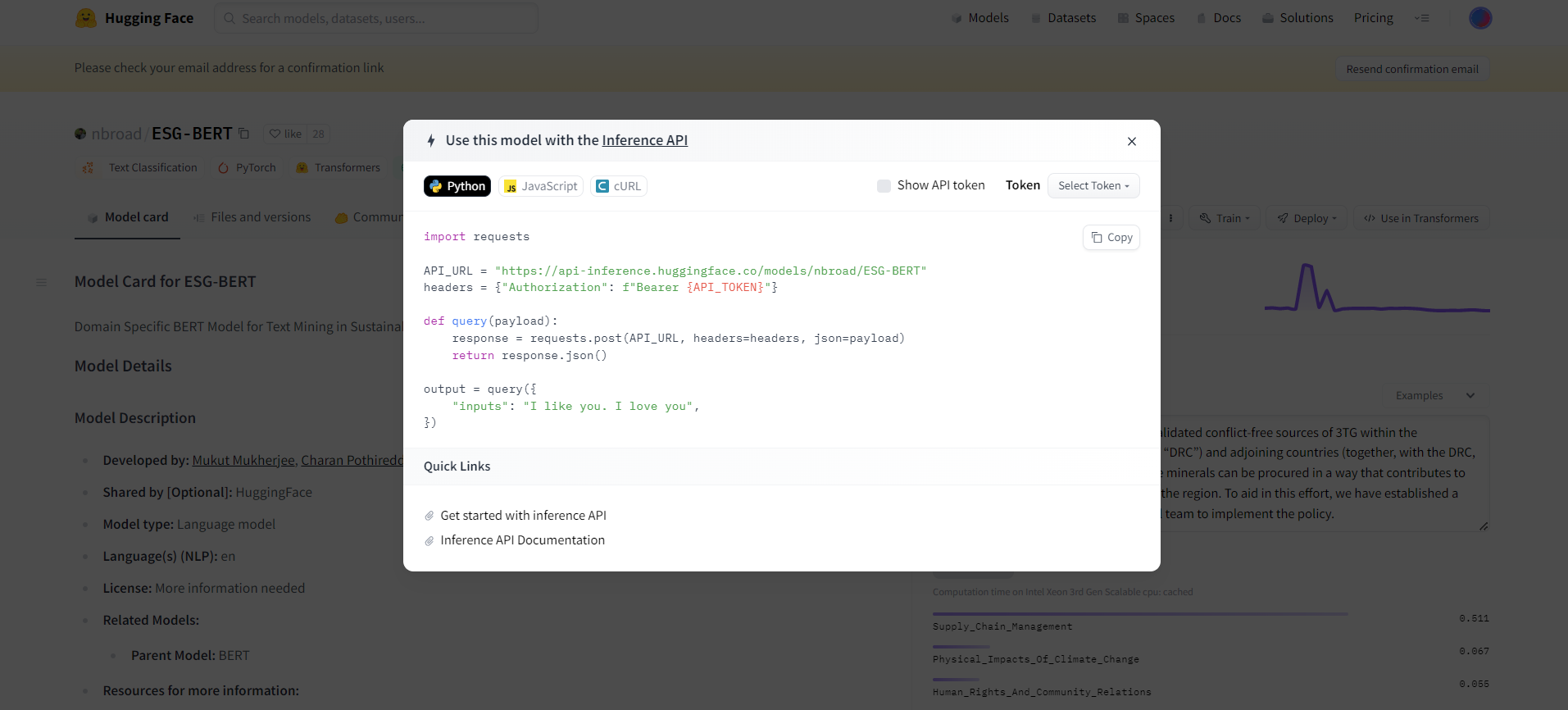This screenshot has width=1568, height=710.
Task: Open table of contents hamburger icon
Action: (41, 283)
